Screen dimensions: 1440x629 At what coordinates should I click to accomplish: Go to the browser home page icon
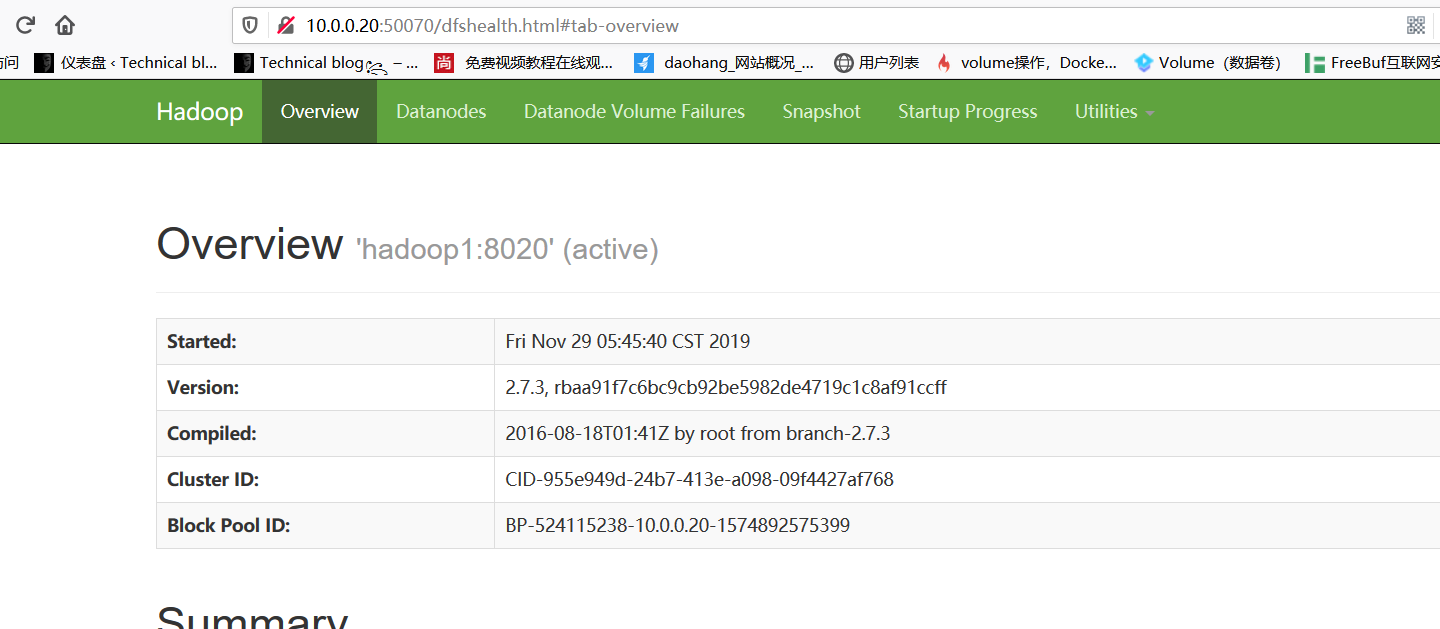point(65,25)
